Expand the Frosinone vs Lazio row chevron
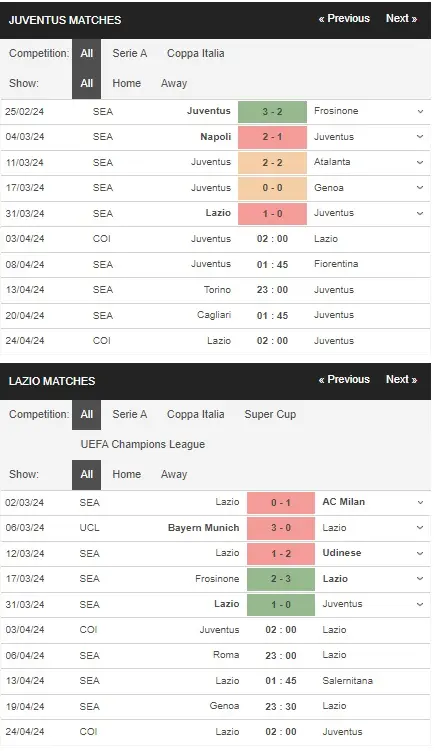Screen dimensions: 435x751 (420, 579)
